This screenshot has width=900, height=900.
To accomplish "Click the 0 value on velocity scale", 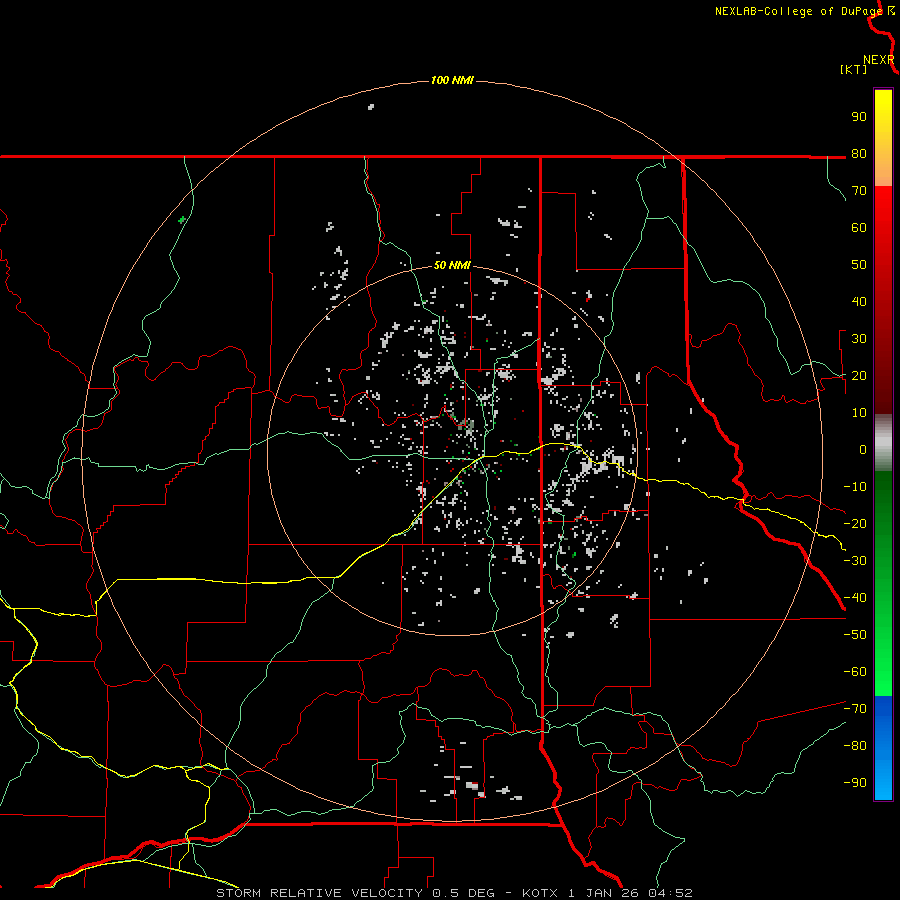I will click(863, 450).
